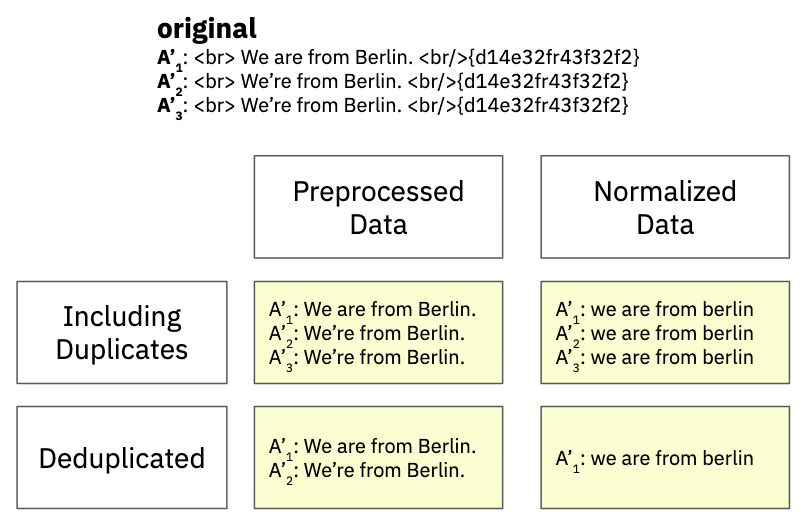Click the bold A'3 label in the original list

tap(170, 105)
